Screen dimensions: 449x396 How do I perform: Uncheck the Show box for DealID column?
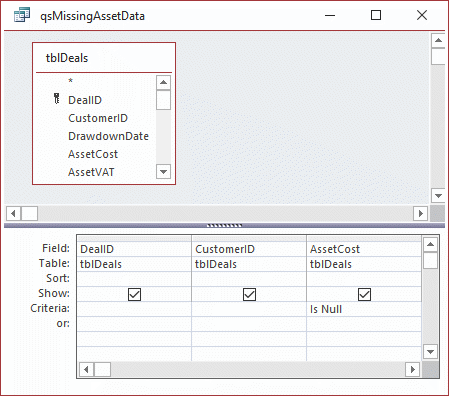tap(134, 294)
